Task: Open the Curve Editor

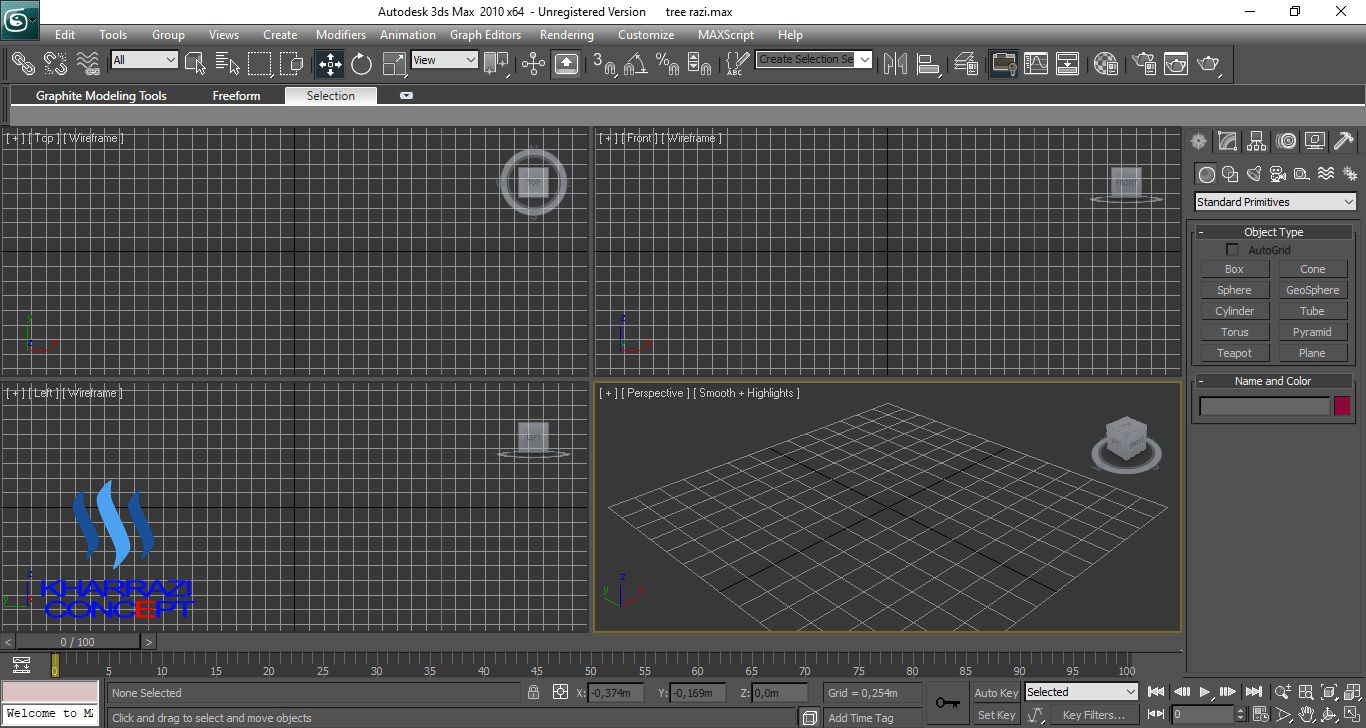Action: 1036,64
